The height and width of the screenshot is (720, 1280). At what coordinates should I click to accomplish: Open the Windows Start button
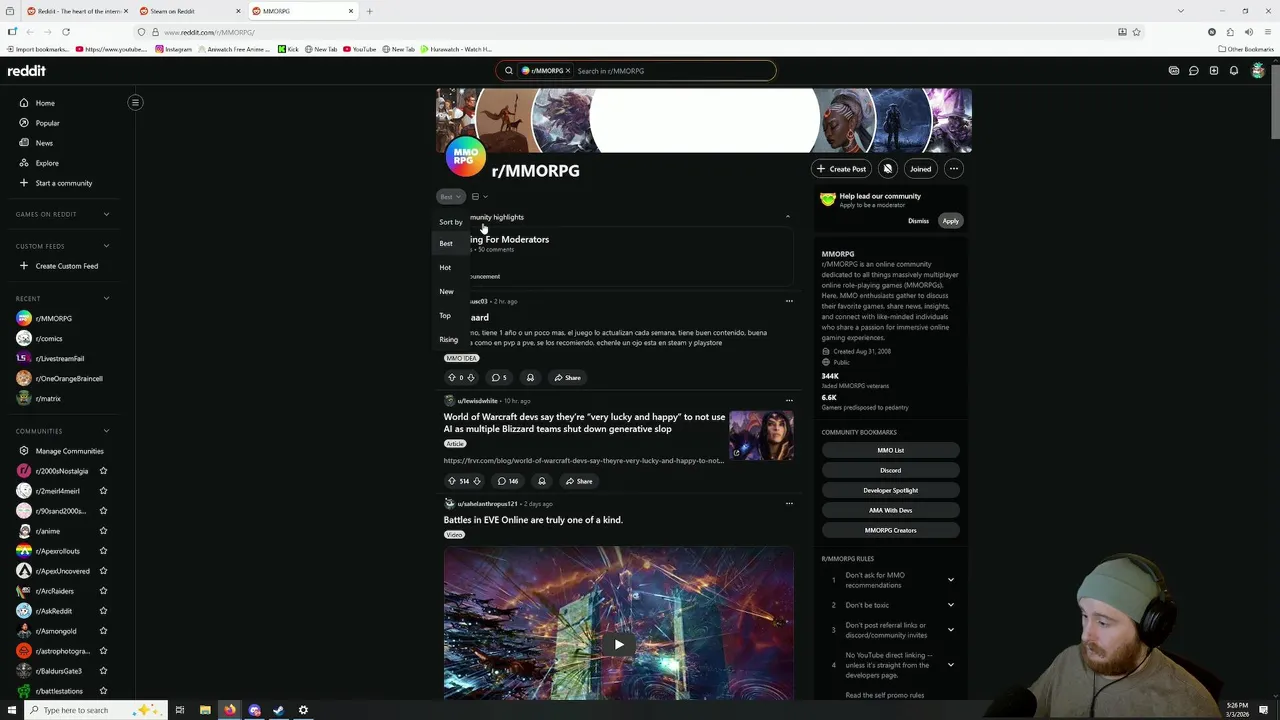pyautogui.click(x=12, y=710)
